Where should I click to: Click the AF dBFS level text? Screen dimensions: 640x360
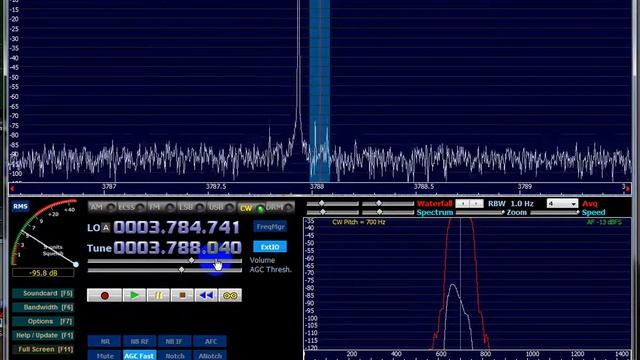pyautogui.click(x=604, y=222)
